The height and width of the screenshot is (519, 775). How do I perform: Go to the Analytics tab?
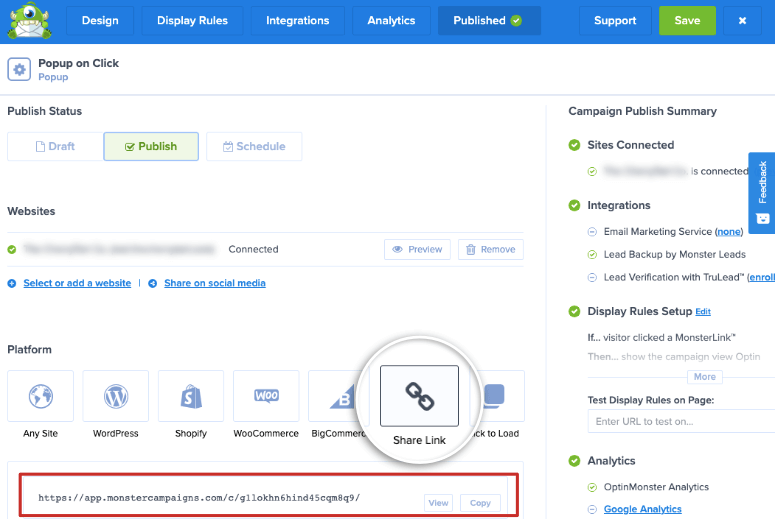(391, 21)
